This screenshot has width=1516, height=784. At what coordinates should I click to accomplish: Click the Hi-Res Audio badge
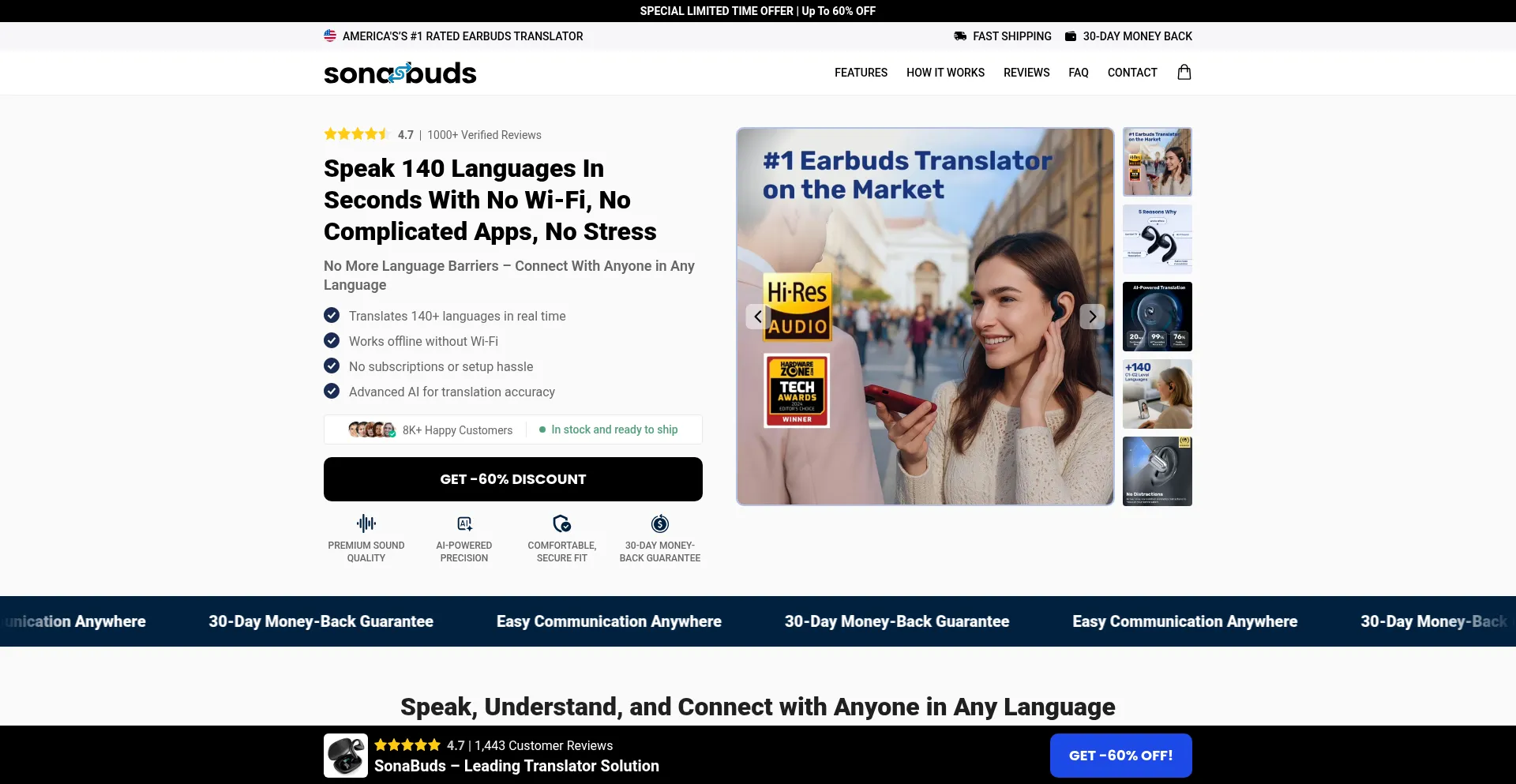(x=797, y=307)
